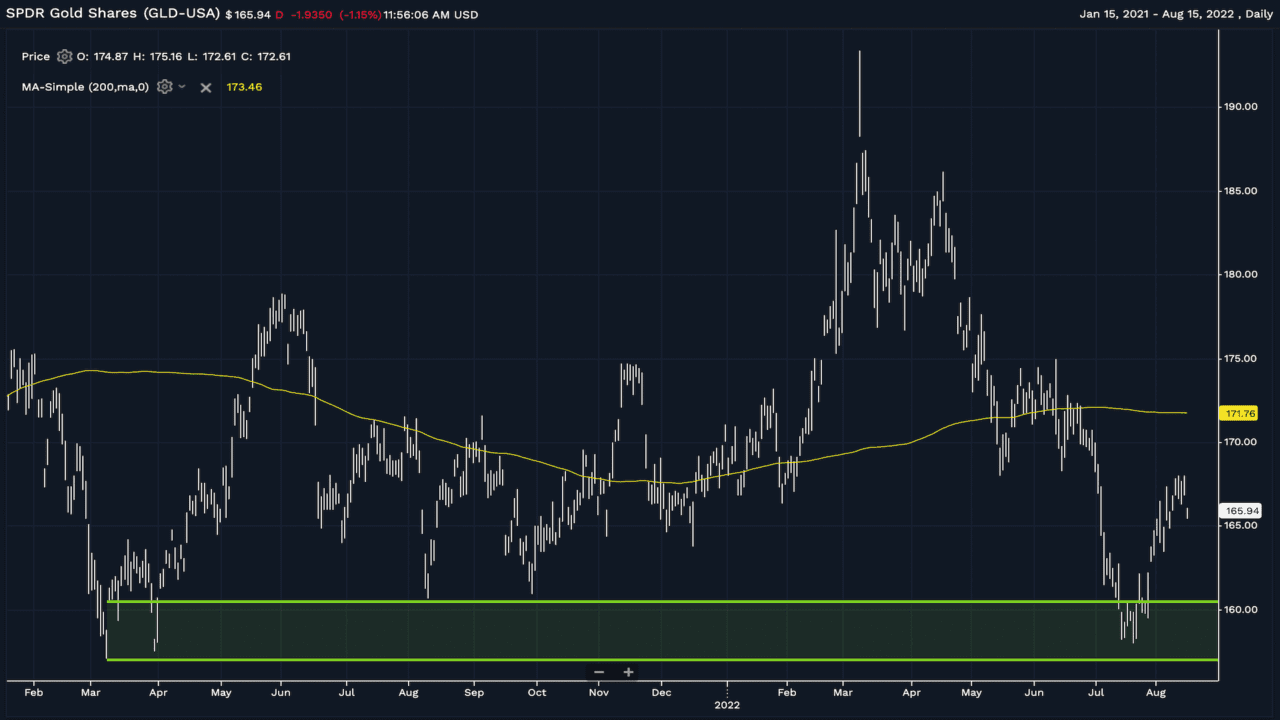Click the Dec label on time axis
The image size is (1280, 720).
[661, 691]
